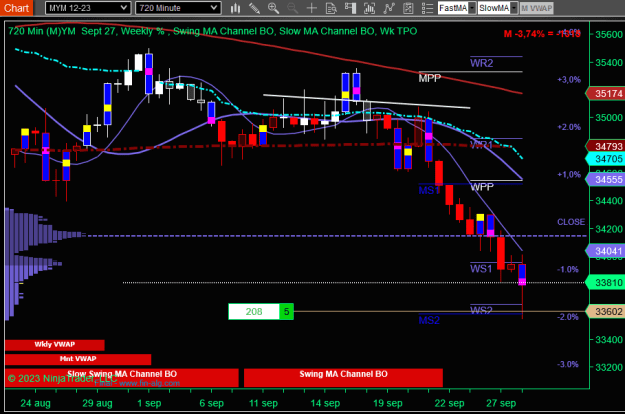Viewport: 625px width, 414px height.
Task: Click the 35174 red price marker
Action: coord(605,94)
